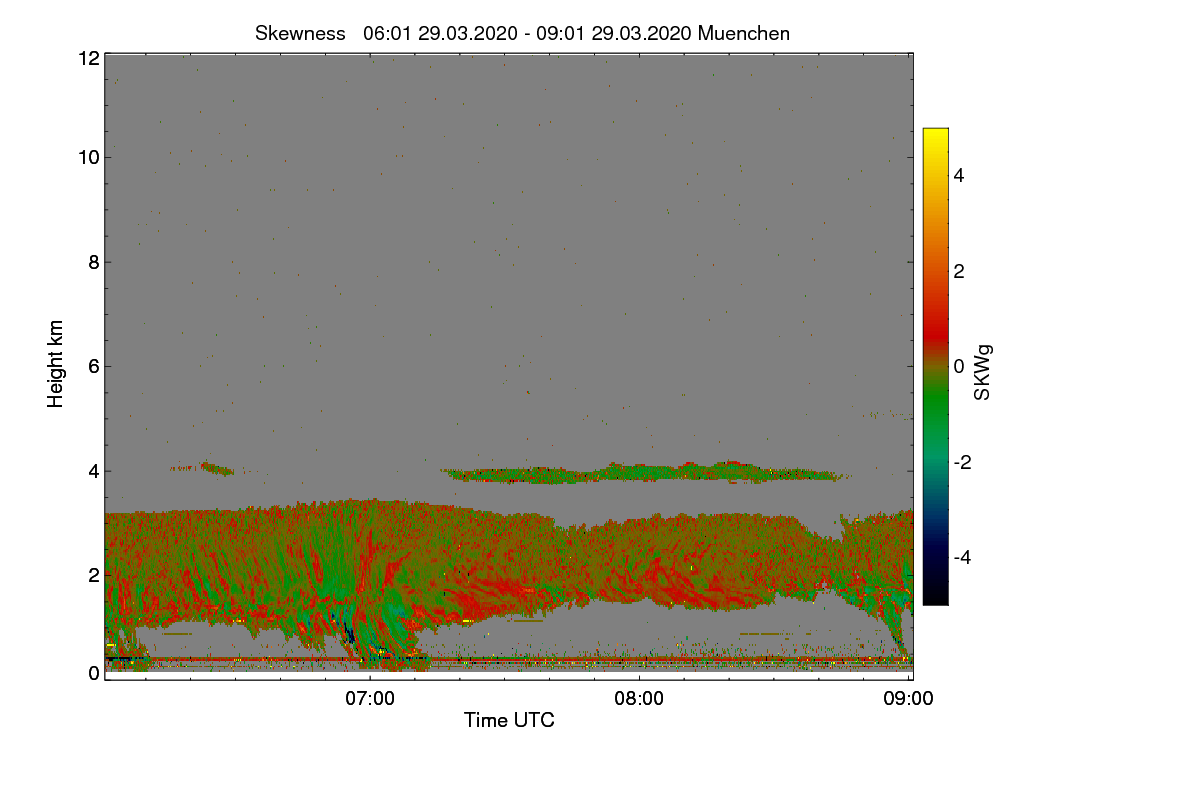Screen dimensions: 1200x800
Task: Click the height tick label 10
Action: pos(88,157)
